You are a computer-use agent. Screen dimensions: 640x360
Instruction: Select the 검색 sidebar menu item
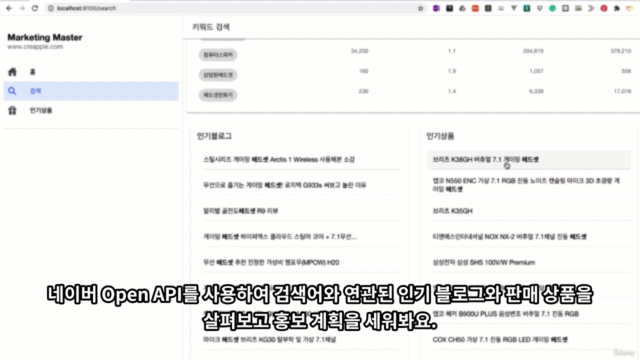(91, 91)
